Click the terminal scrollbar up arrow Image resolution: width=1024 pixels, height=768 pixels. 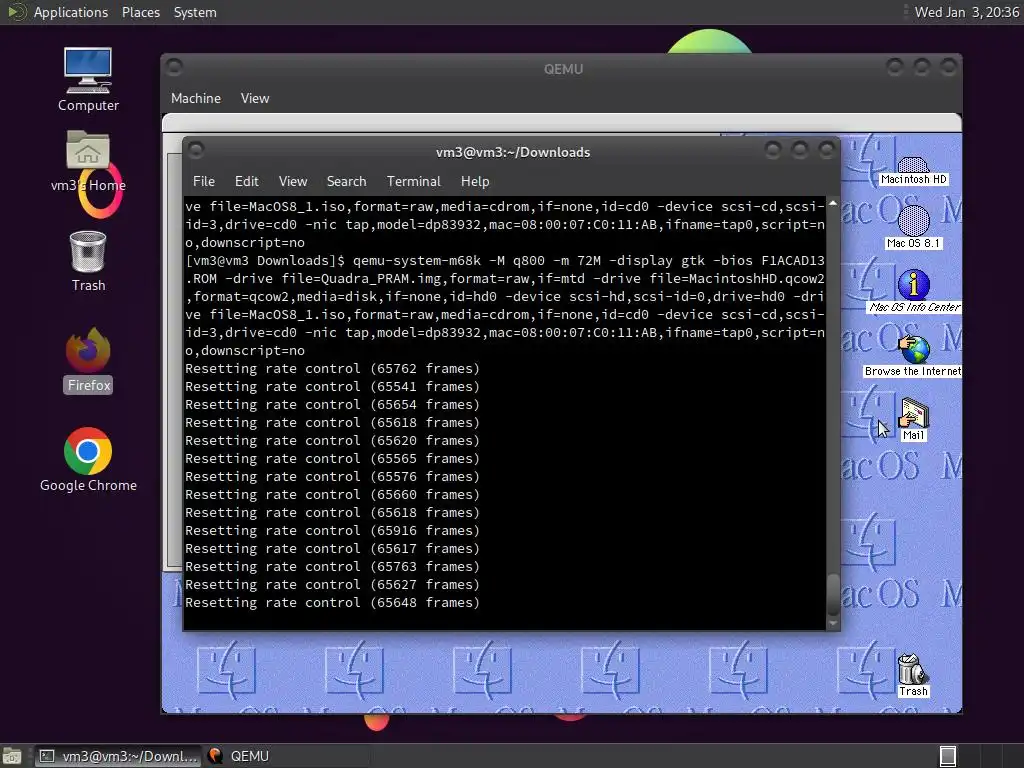tap(833, 204)
